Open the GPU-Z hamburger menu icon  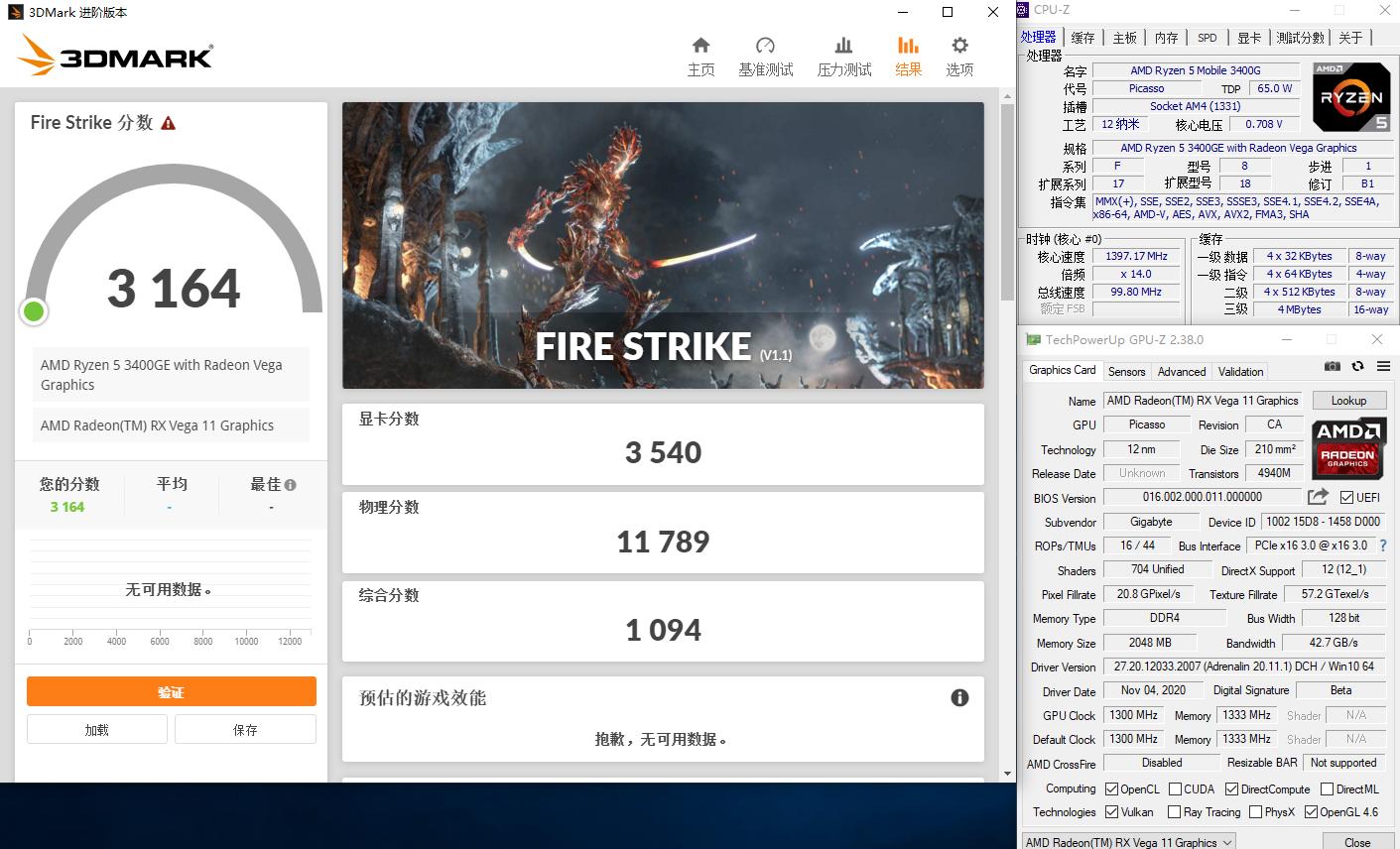[x=1384, y=365]
